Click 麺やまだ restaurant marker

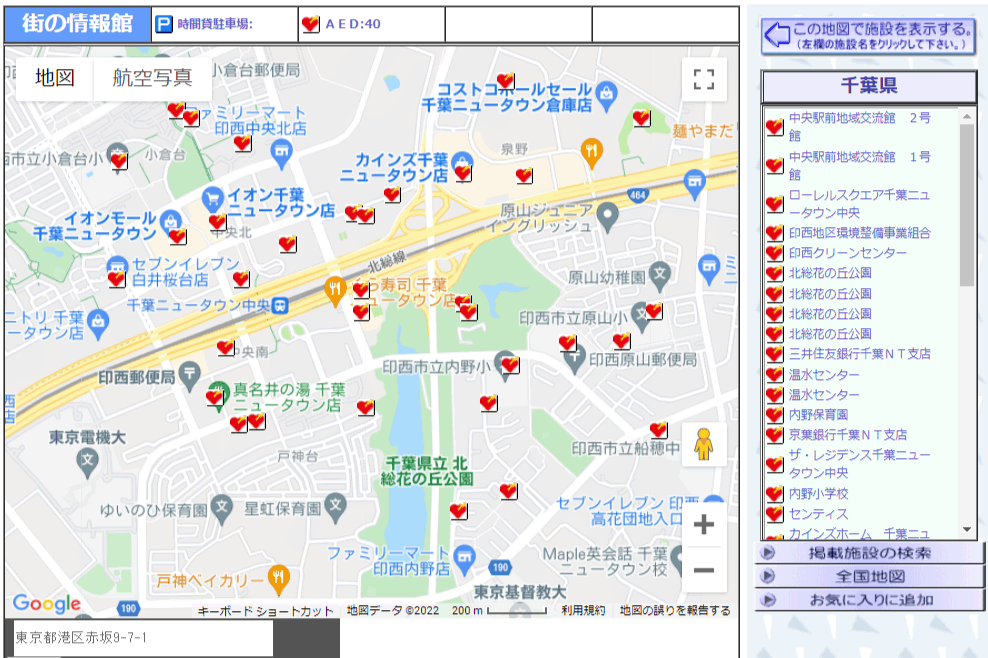[591, 153]
